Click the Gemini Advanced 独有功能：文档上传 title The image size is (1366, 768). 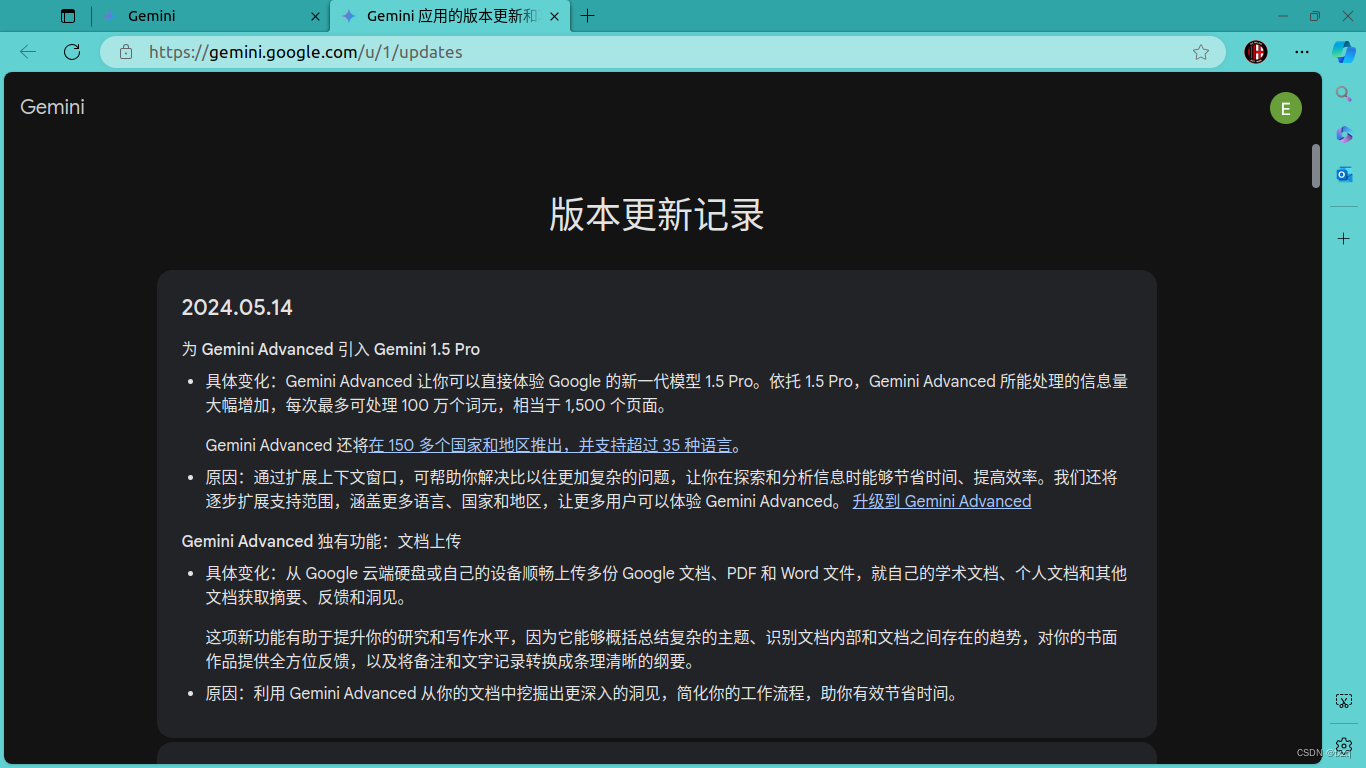click(321, 541)
